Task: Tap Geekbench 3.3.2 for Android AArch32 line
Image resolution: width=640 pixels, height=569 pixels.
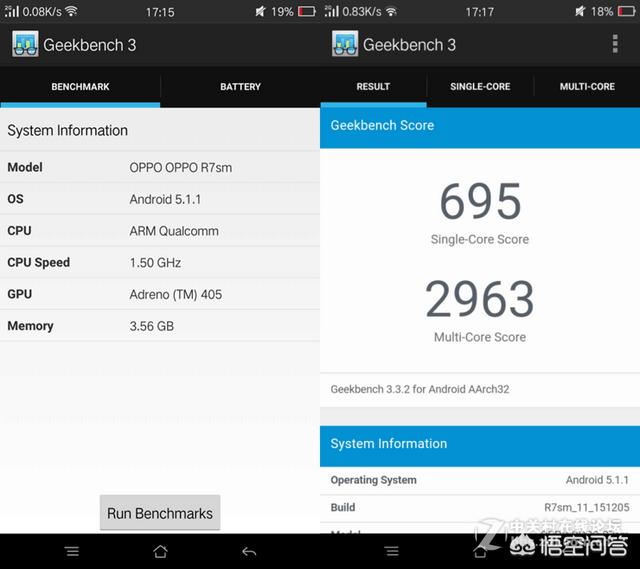Action: coord(420,389)
